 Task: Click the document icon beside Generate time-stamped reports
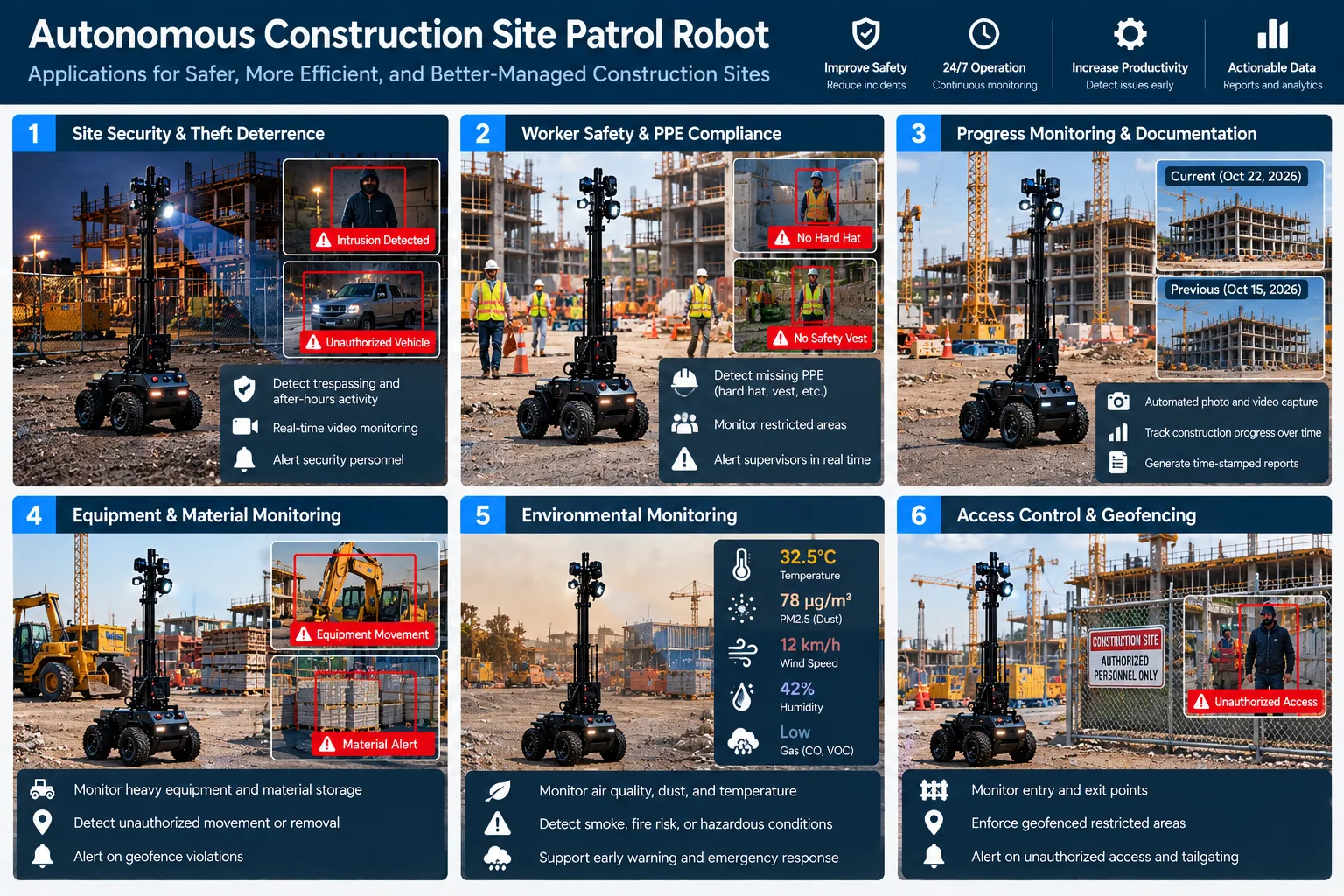(x=1118, y=463)
